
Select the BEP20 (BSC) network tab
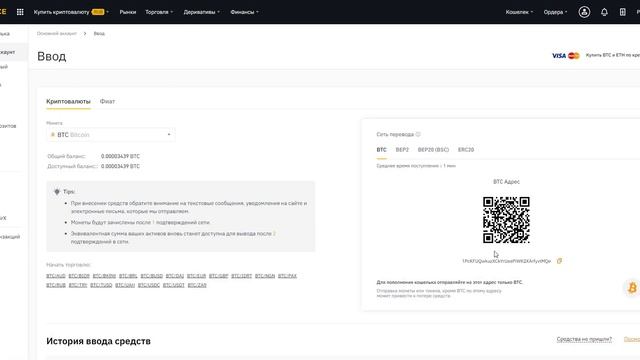(433, 150)
